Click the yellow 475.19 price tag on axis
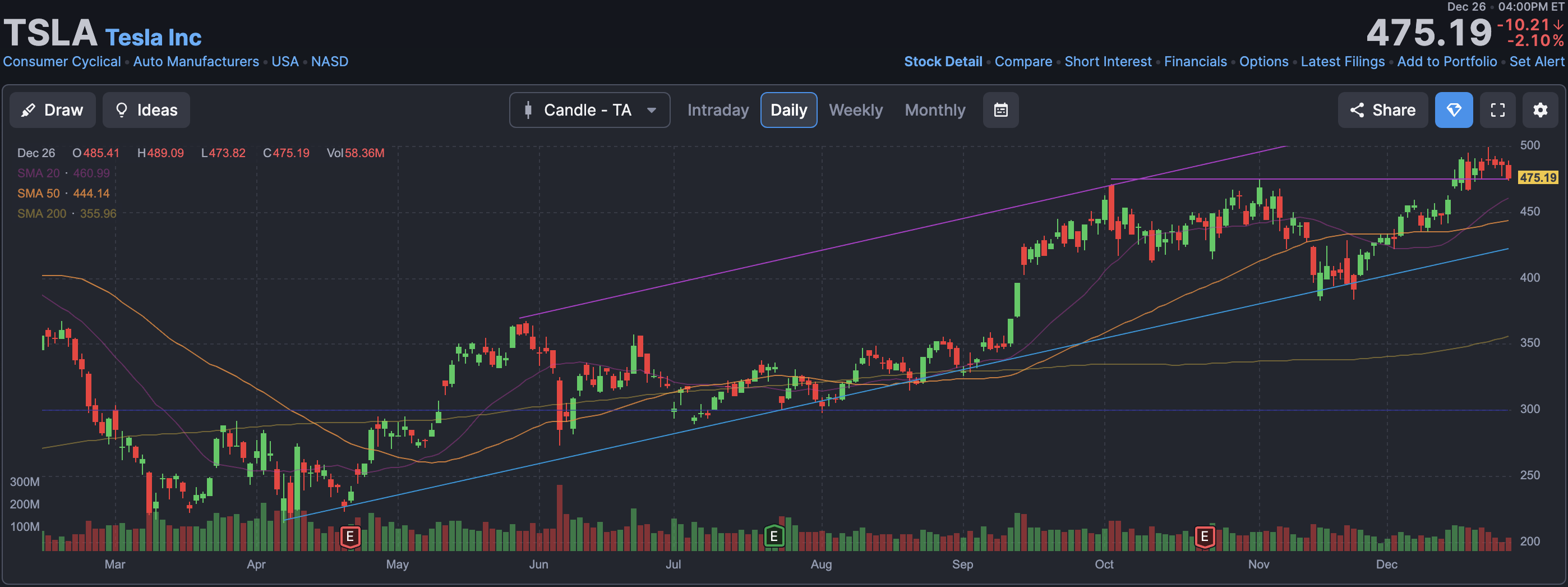The image size is (1568, 587). [x=1538, y=177]
